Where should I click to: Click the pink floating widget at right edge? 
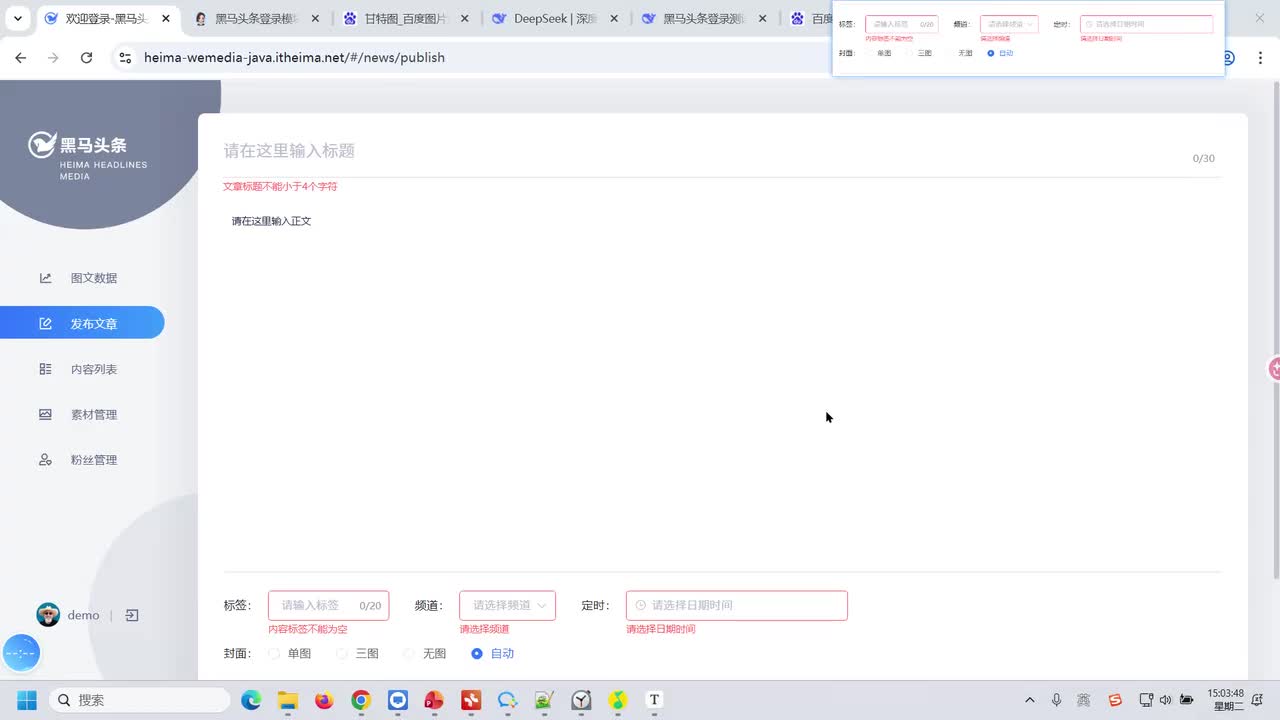pyautogui.click(x=1275, y=369)
